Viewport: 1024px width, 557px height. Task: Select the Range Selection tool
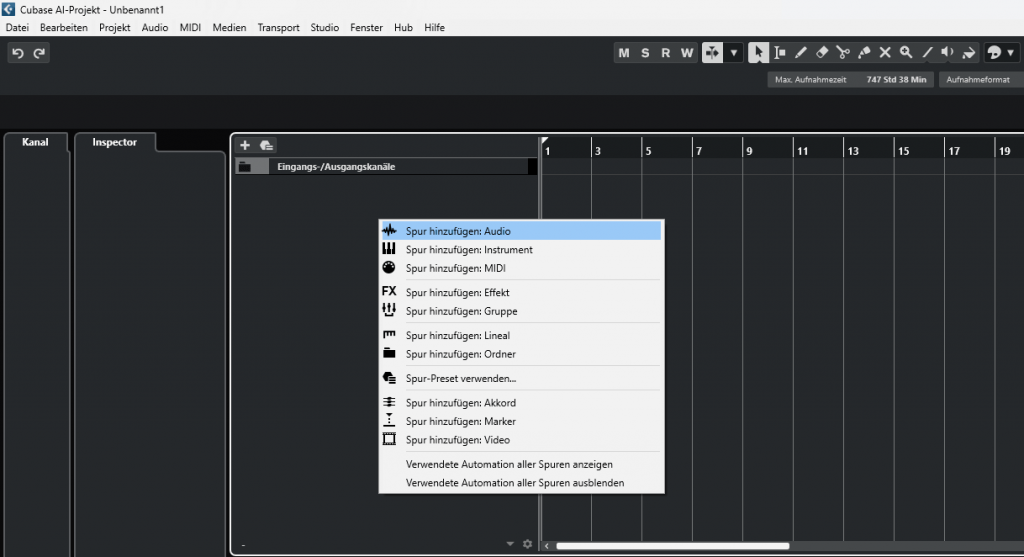(780, 53)
